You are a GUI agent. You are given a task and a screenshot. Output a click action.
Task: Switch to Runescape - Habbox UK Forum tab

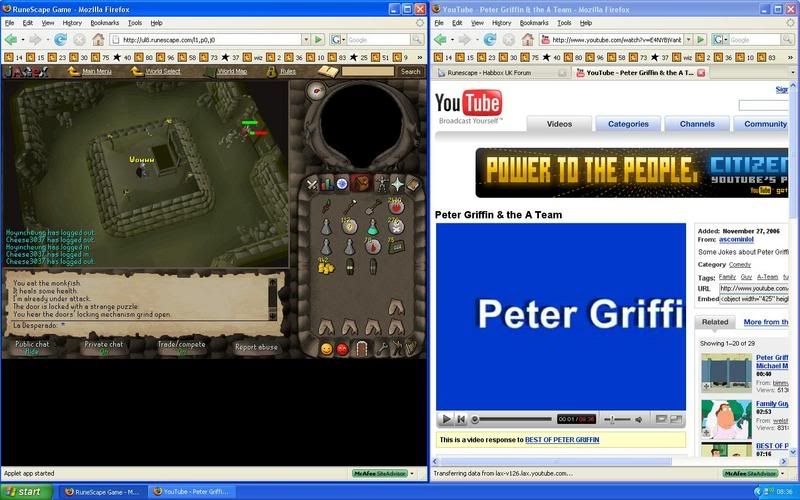[x=502, y=73]
